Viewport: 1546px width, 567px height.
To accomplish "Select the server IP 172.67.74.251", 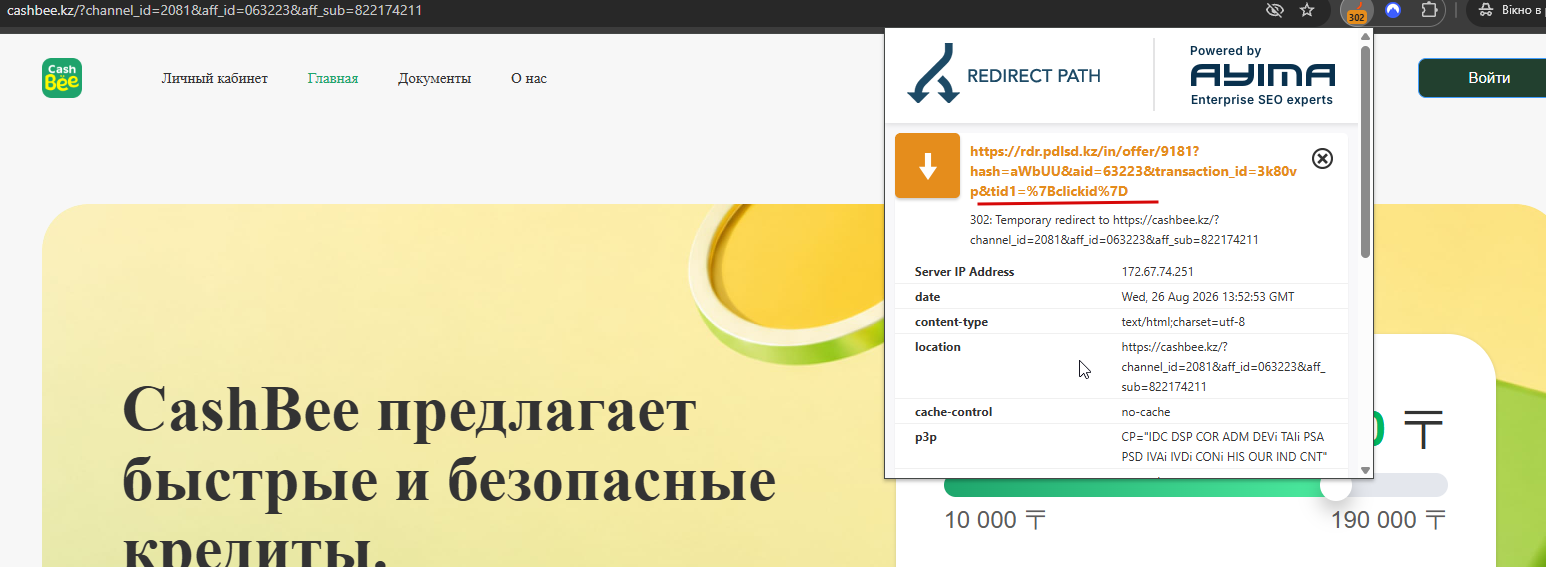I will pos(1157,272).
